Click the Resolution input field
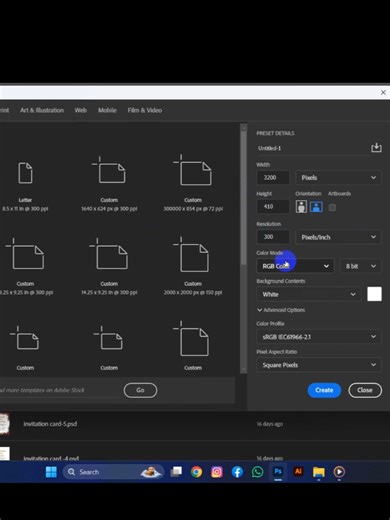Screen dimensions: 390x520 click(273, 237)
